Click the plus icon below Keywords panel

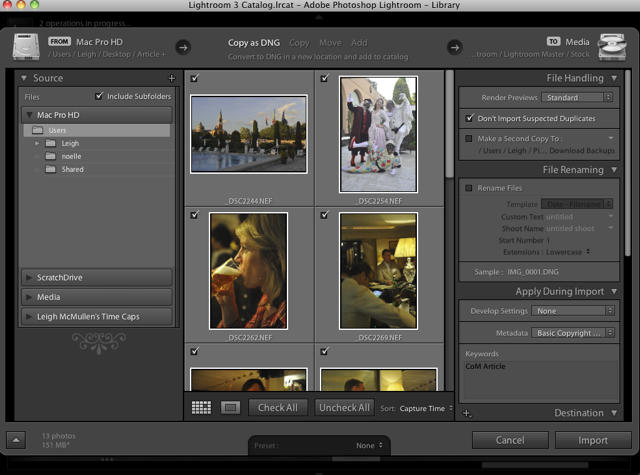click(467, 413)
